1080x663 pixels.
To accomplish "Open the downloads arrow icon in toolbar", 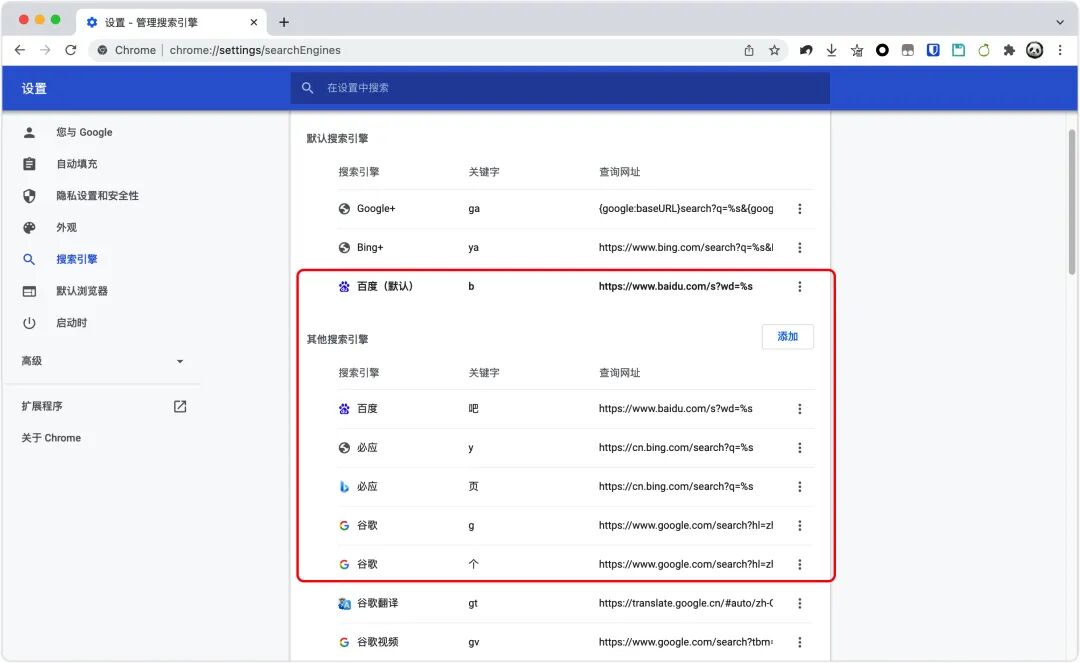I will [831, 50].
